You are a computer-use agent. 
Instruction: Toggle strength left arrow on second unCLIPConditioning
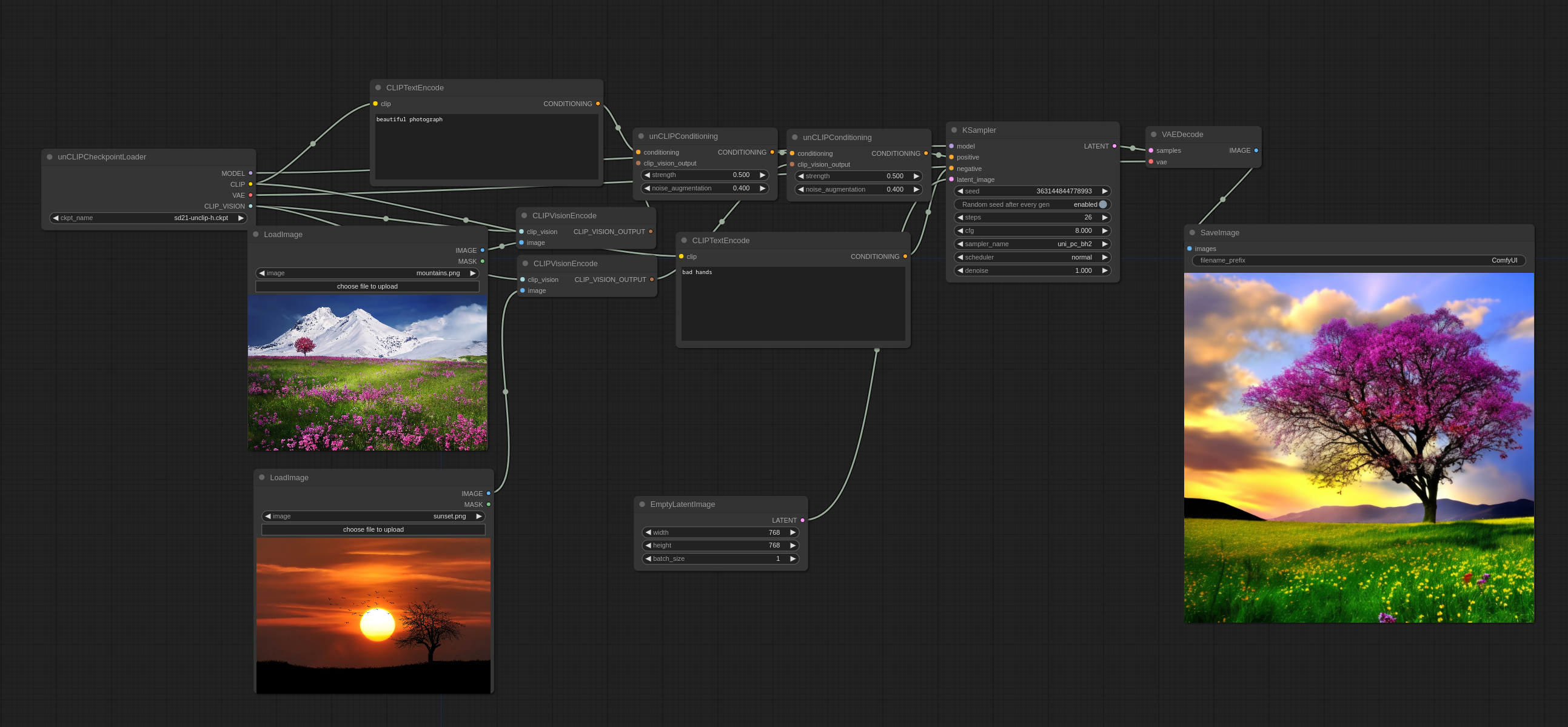797,176
